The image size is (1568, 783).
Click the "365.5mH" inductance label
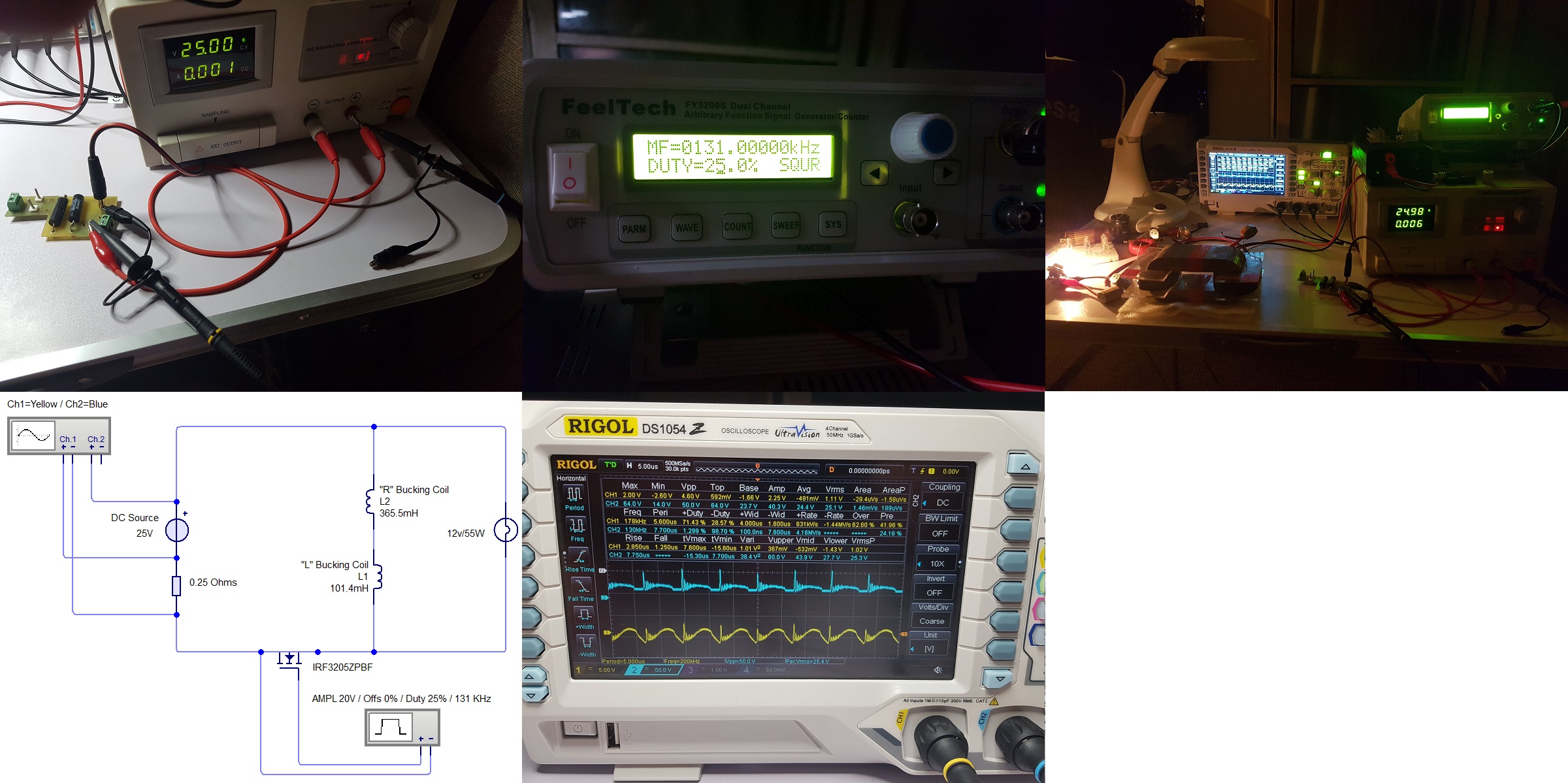399,513
